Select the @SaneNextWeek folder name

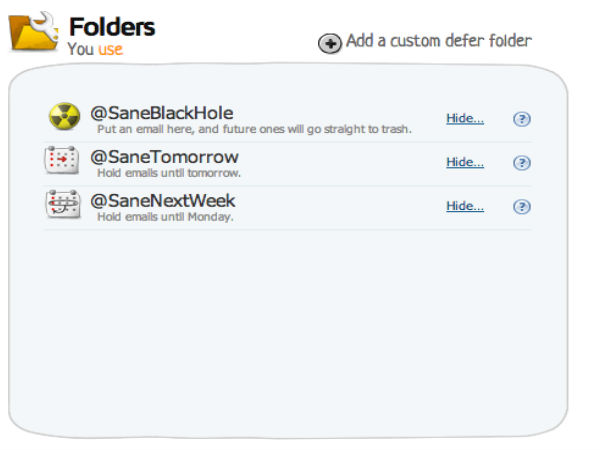pos(163,201)
